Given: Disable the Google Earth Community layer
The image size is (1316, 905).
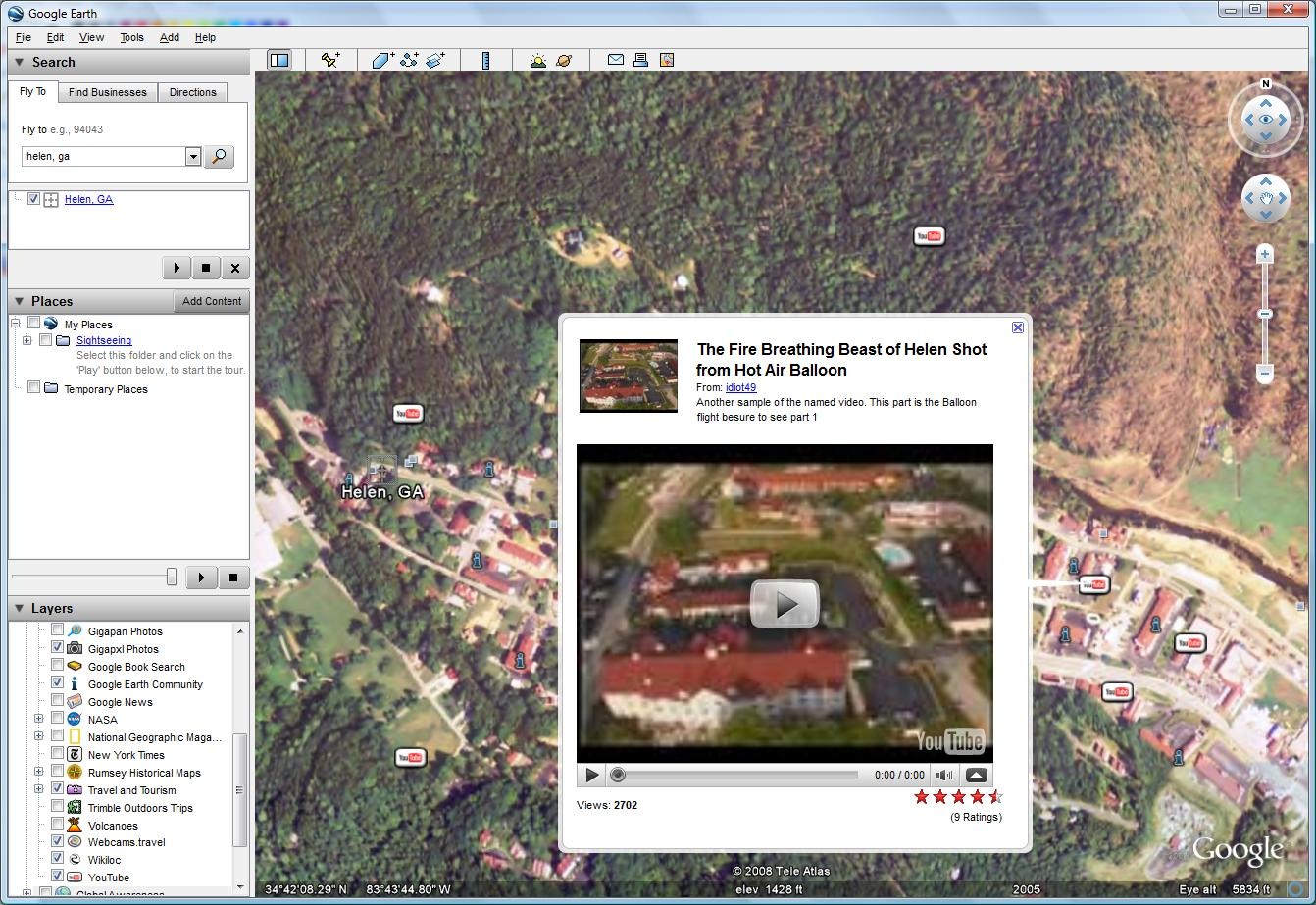Looking at the screenshot, I should (x=57, y=683).
